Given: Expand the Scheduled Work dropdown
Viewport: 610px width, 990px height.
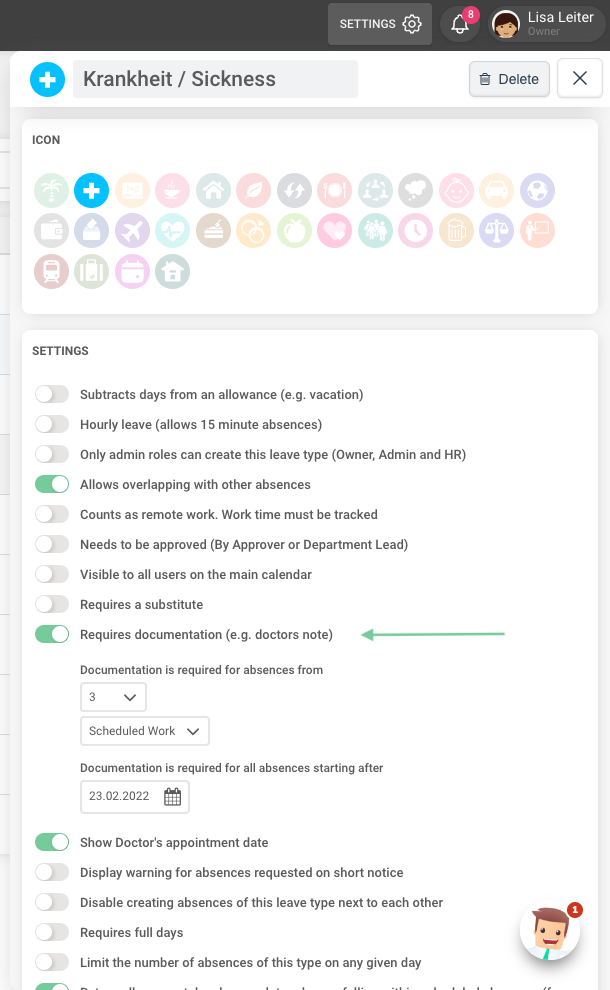Looking at the screenshot, I should coord(144,731).
